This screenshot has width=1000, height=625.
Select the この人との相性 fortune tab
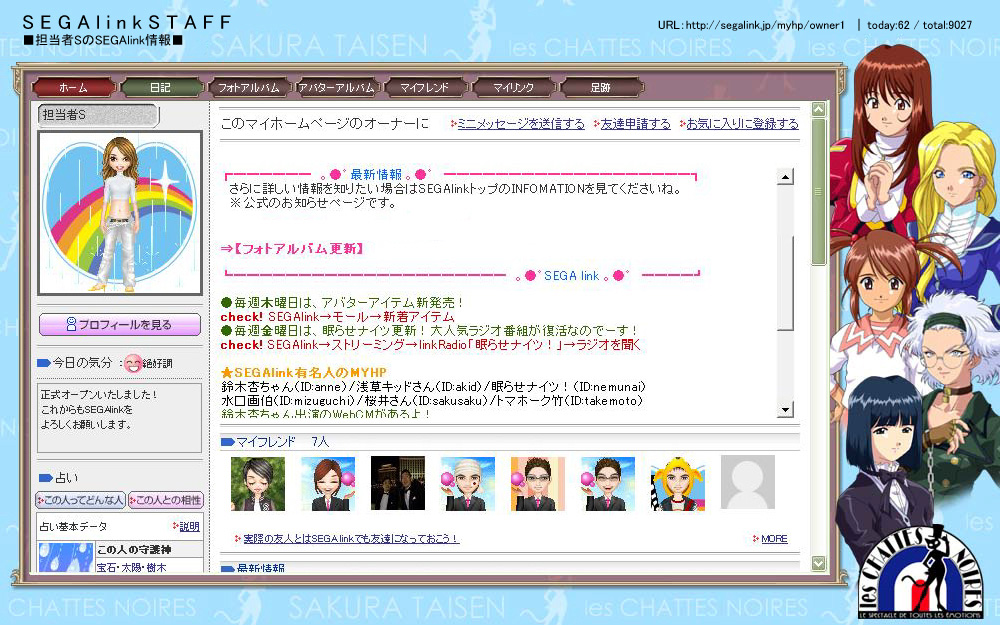point(165,500)
